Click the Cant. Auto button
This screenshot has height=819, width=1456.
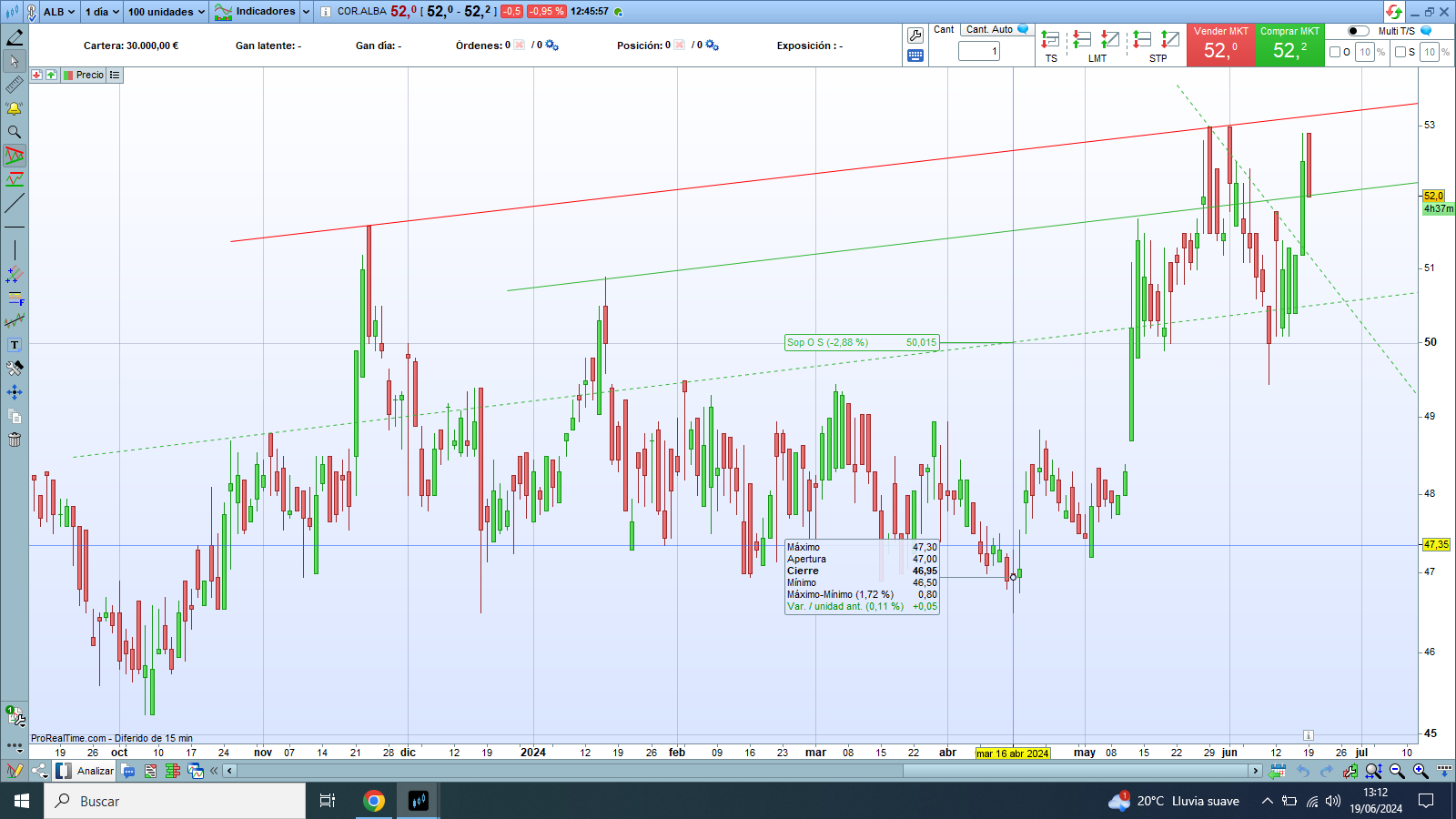[996, 30]
